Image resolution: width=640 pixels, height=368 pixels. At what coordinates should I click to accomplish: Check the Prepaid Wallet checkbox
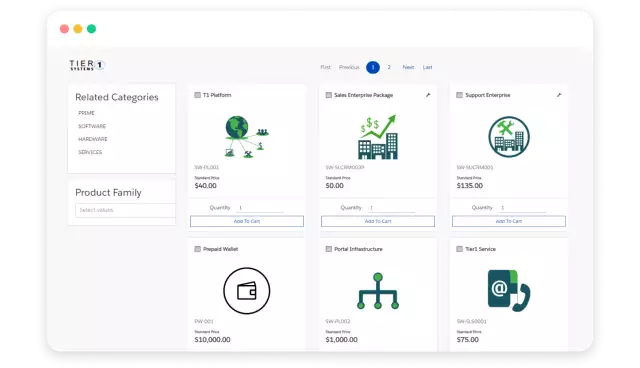click(198, 249)
